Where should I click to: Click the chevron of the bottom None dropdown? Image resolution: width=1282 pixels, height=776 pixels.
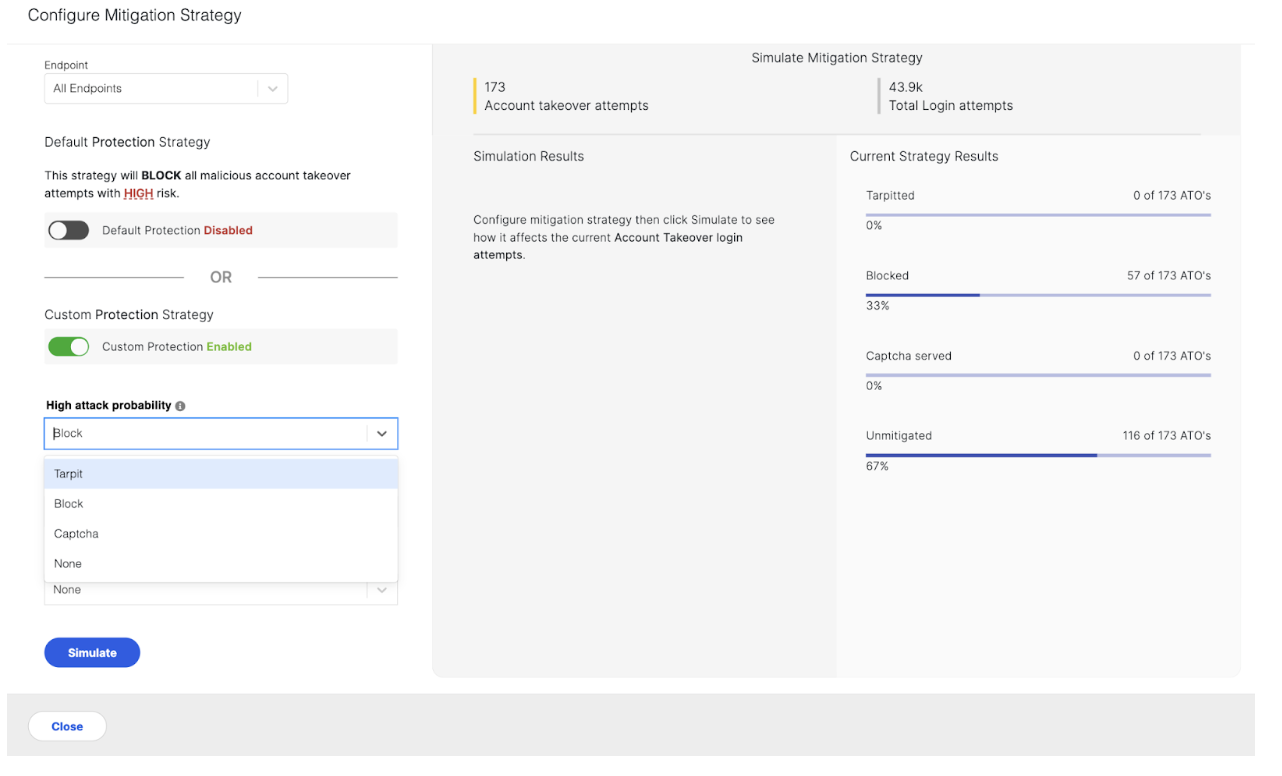381,591
